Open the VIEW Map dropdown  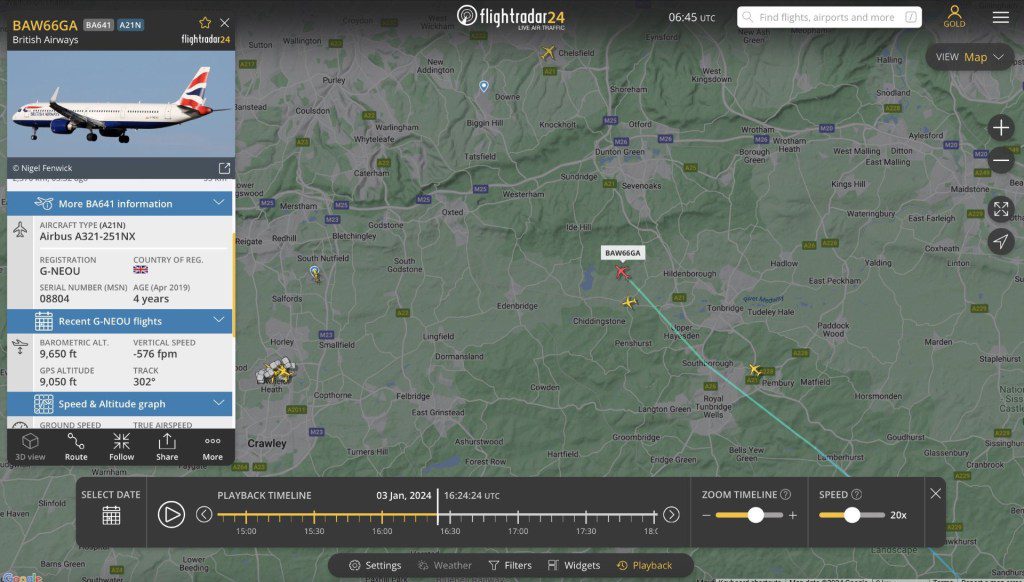969,57
